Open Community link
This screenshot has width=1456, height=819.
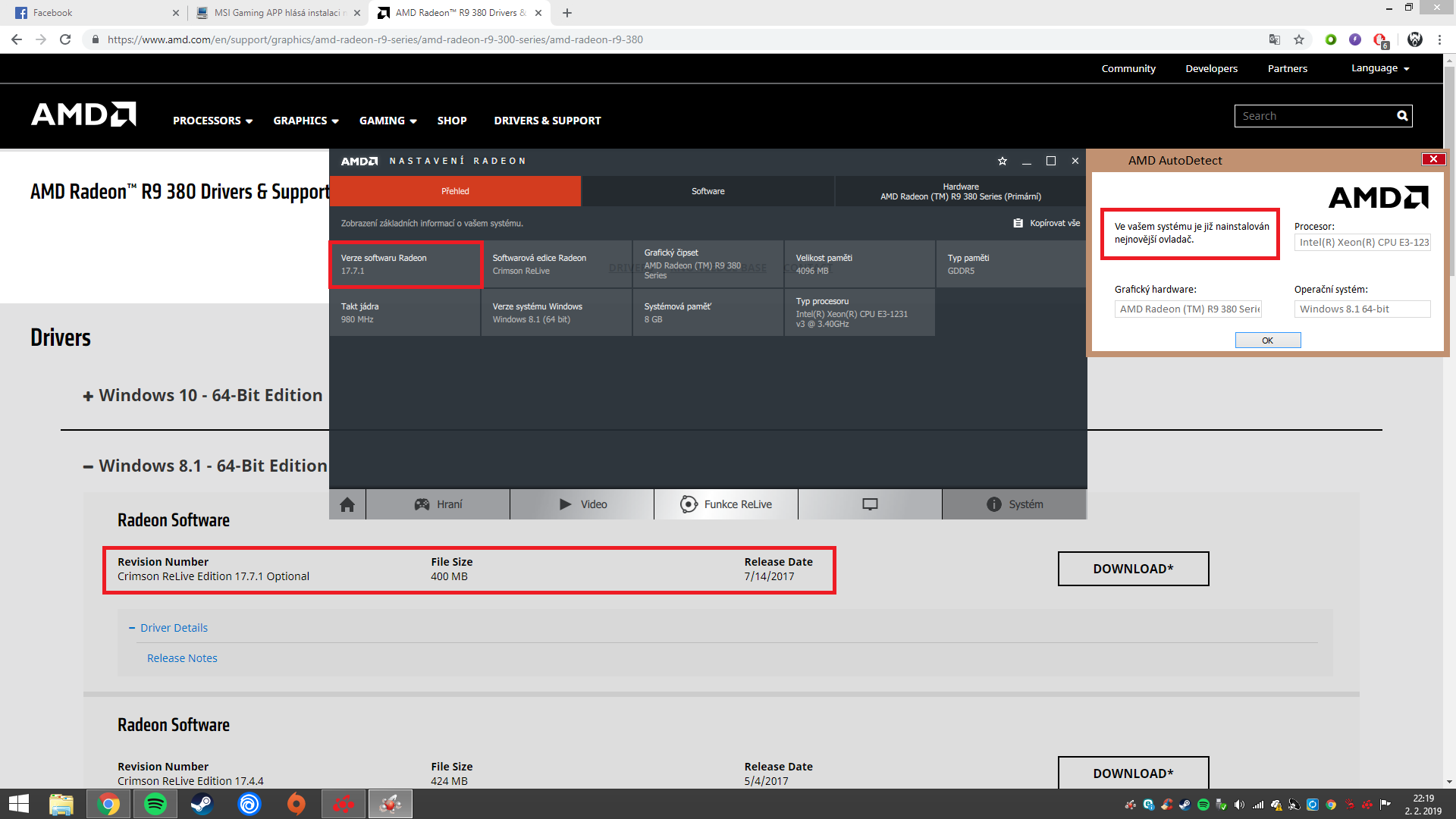click(1128, 68)
